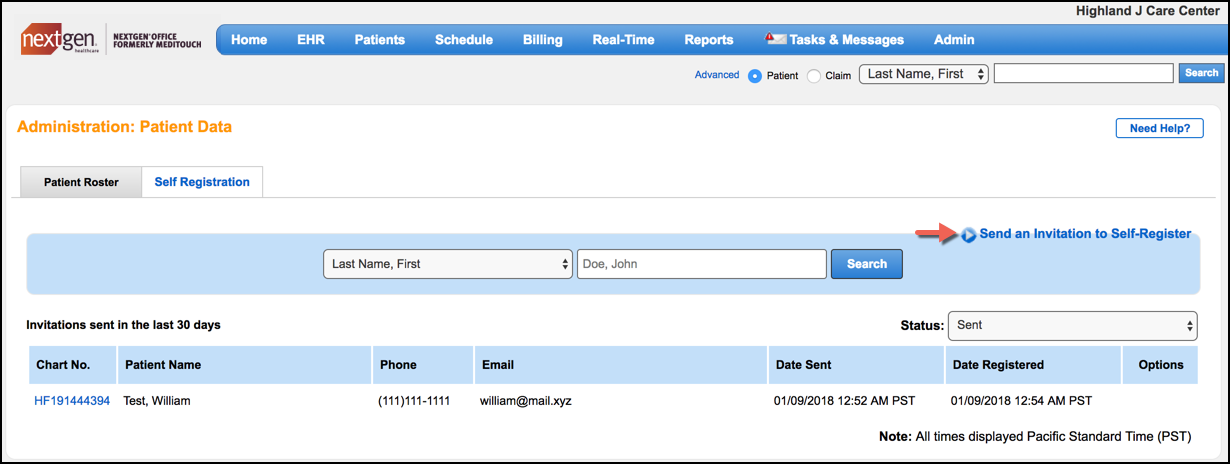Image resolution: width=1230 pixels, height=464 pixels.
Task: Click the Patient Name column header
Action: coord(245,365)
